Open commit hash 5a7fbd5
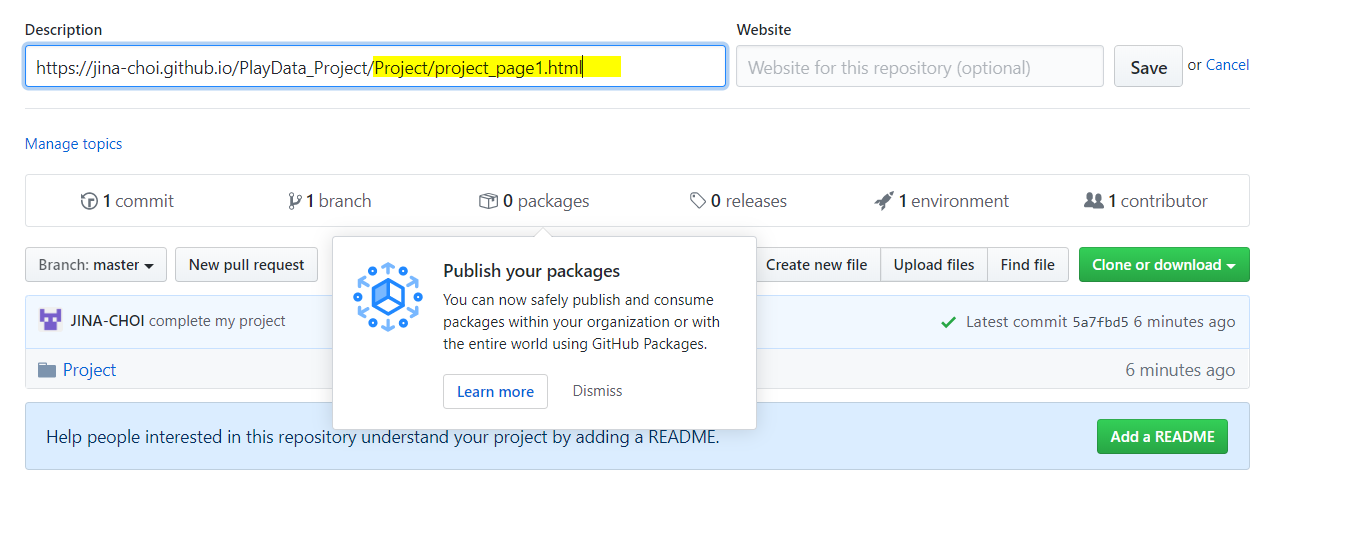The height and width of the screenshot is (543, 1350). pyautogui.click(x=1100, y=322)
